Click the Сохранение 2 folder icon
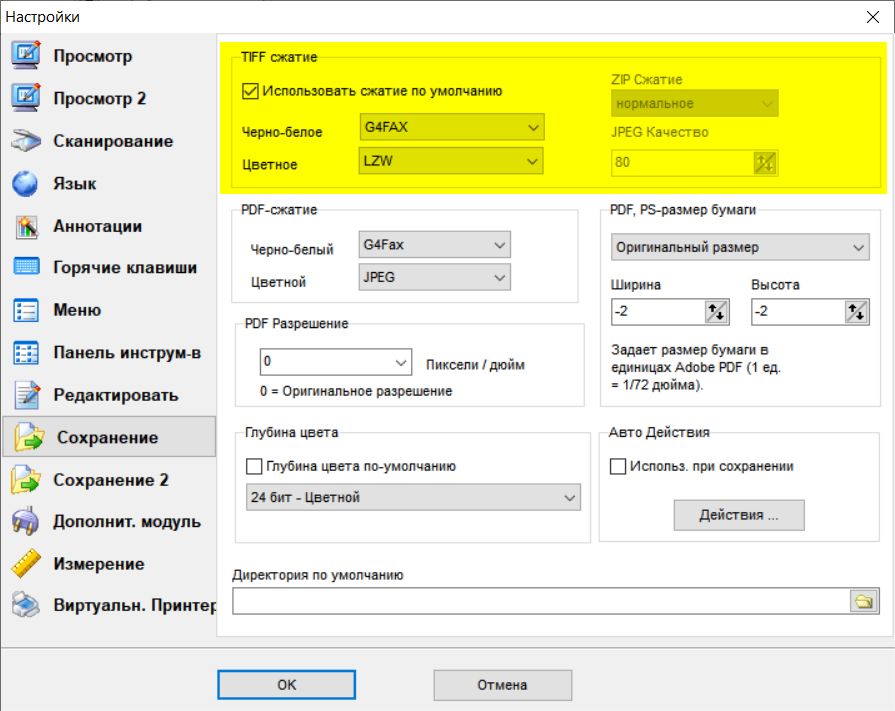895x711 pixels. (x=26, y=479)
